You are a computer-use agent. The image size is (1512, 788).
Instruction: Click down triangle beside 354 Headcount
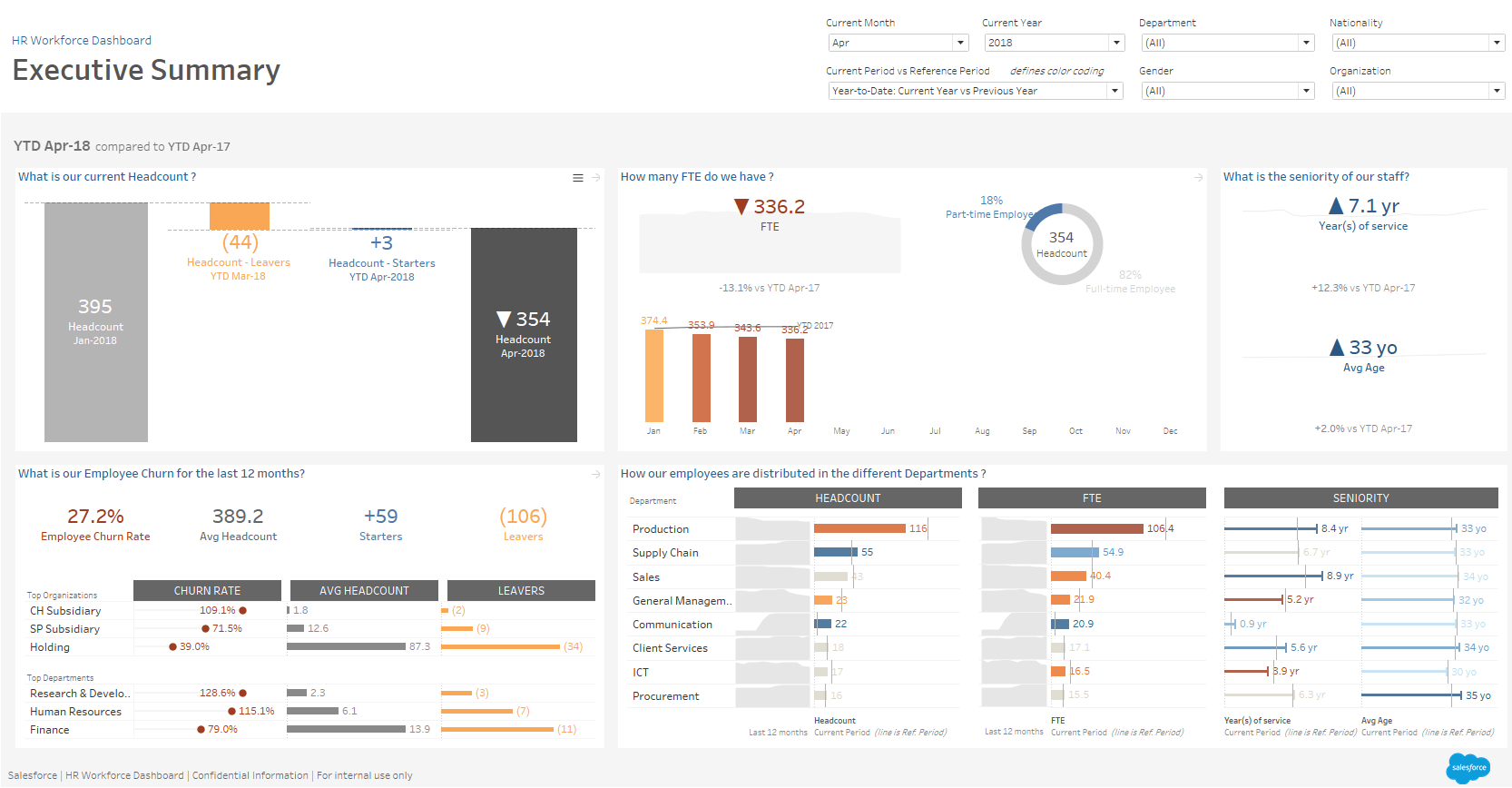[x=504, y=320]
